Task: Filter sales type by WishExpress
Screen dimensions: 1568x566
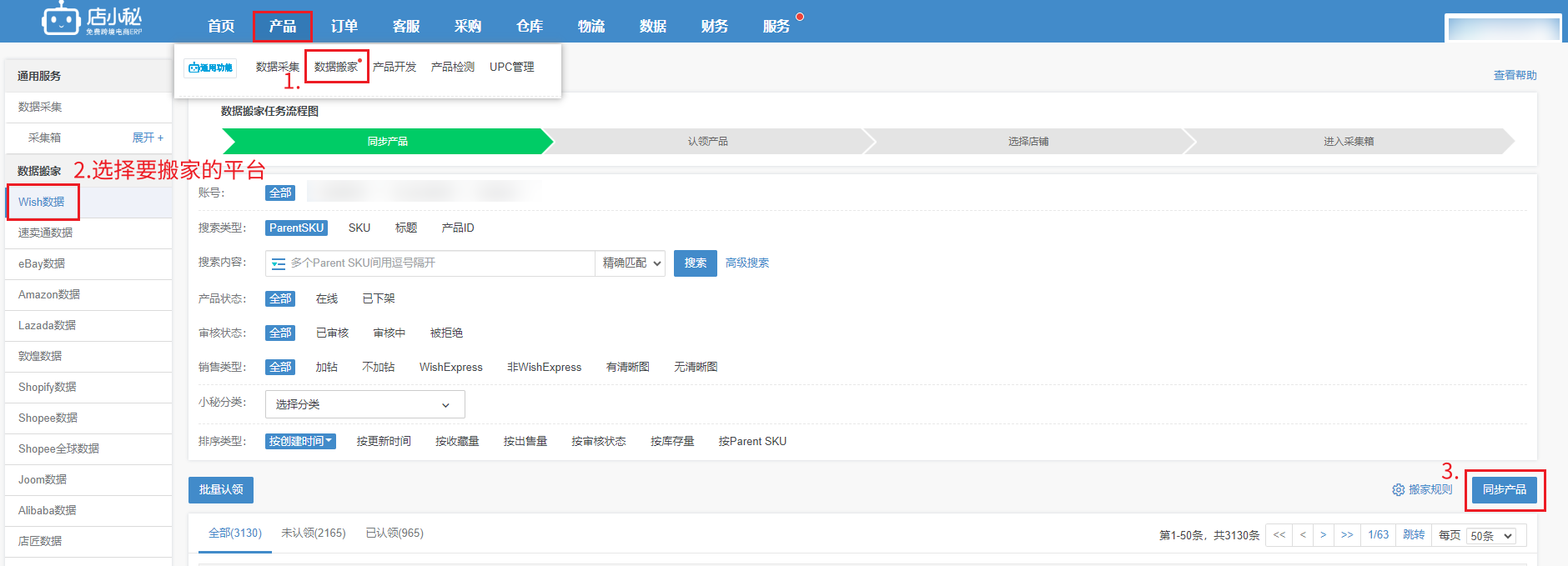Action: (451, 367)
